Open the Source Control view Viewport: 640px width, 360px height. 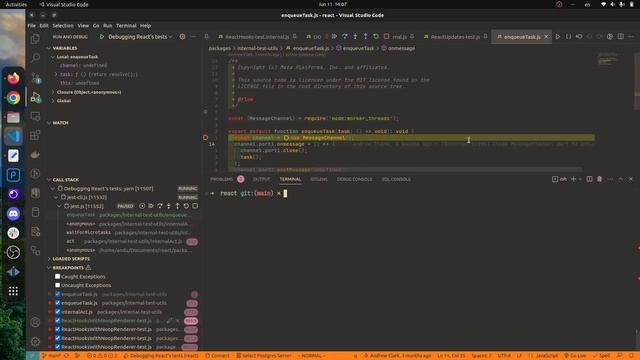[x=36, y=78]
